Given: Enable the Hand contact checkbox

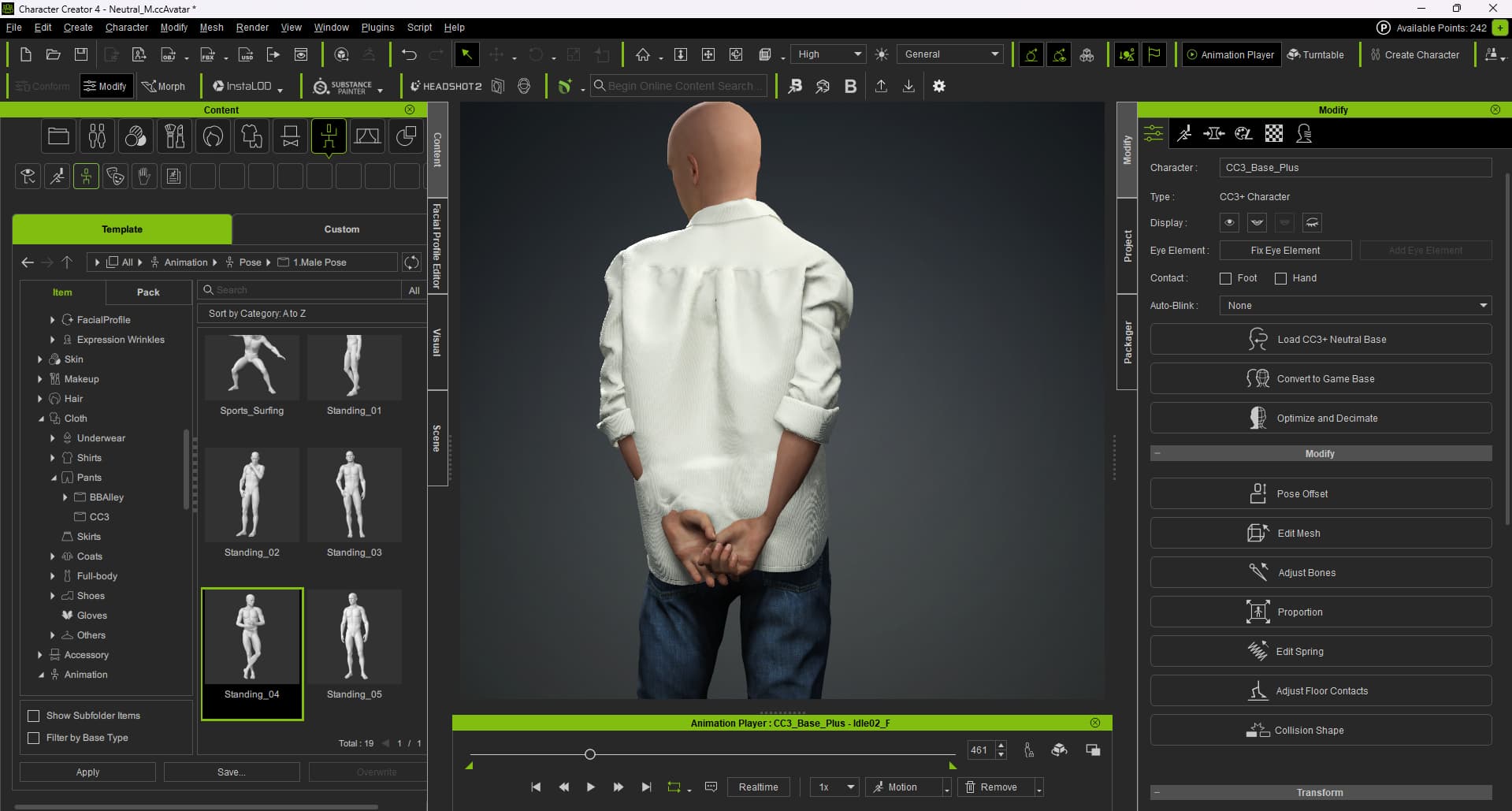Looking at the screenshot, I should click(x=1280, y=278).
